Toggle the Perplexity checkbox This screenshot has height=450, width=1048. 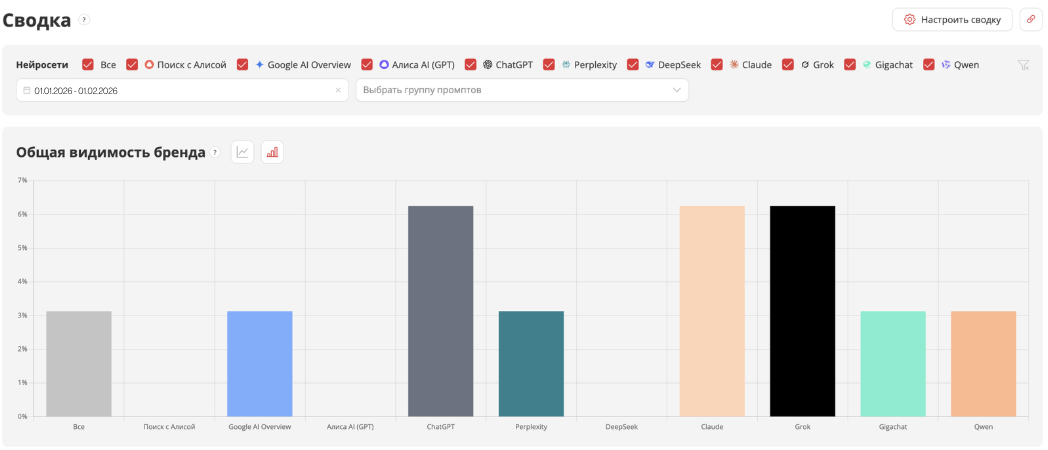(x=549, y=65)
